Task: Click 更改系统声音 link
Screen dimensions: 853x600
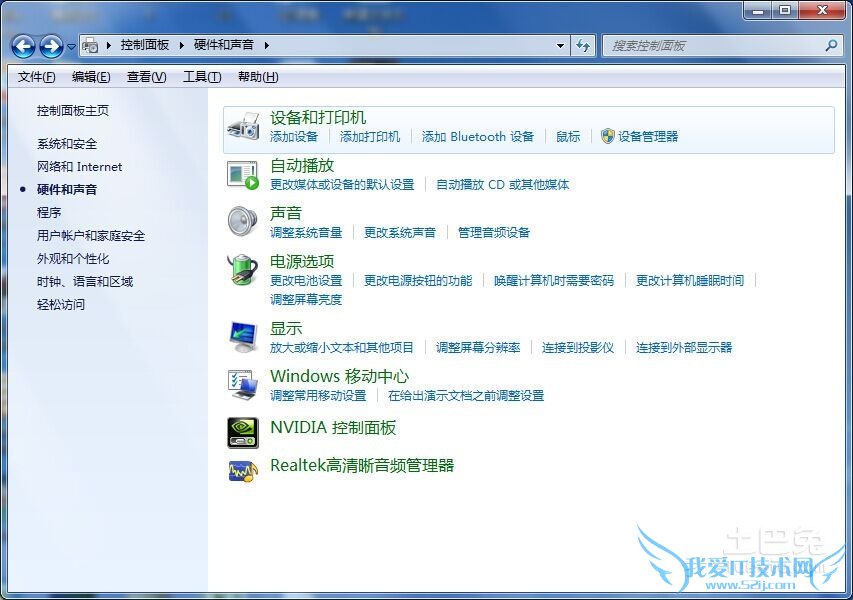Action: point(400,233)
